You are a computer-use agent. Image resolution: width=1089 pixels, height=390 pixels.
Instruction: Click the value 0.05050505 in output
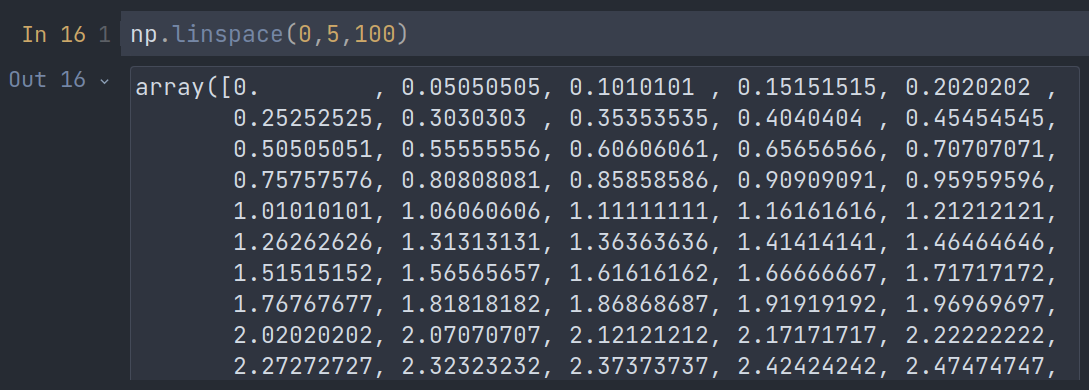point(471,87)
